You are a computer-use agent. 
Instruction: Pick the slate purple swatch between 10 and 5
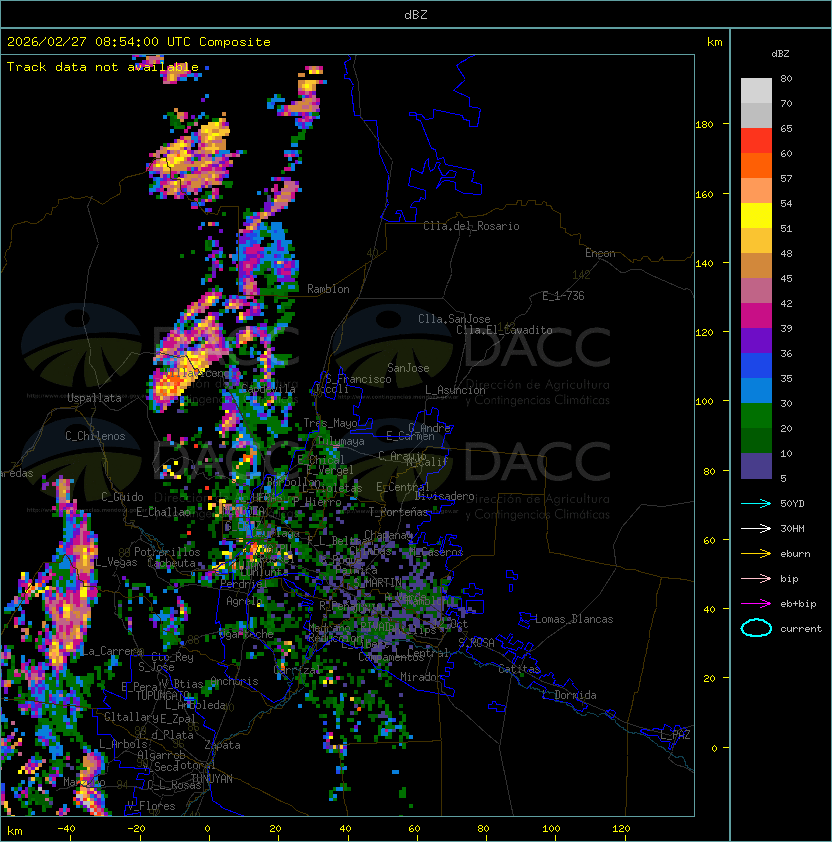click(756, 466)
